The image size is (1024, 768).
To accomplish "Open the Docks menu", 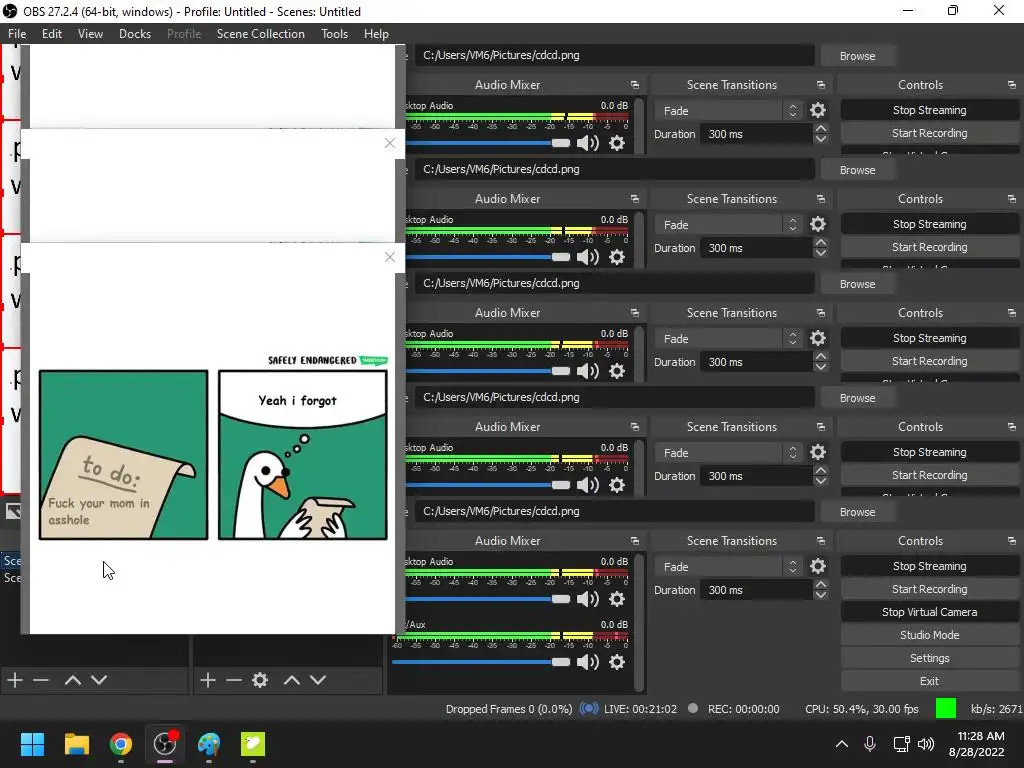I will point(135,34).
